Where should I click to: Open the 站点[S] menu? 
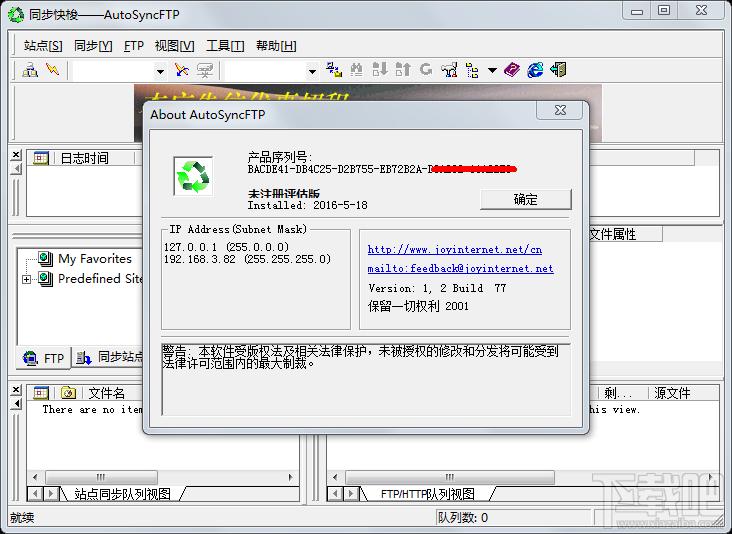(43, 45)
